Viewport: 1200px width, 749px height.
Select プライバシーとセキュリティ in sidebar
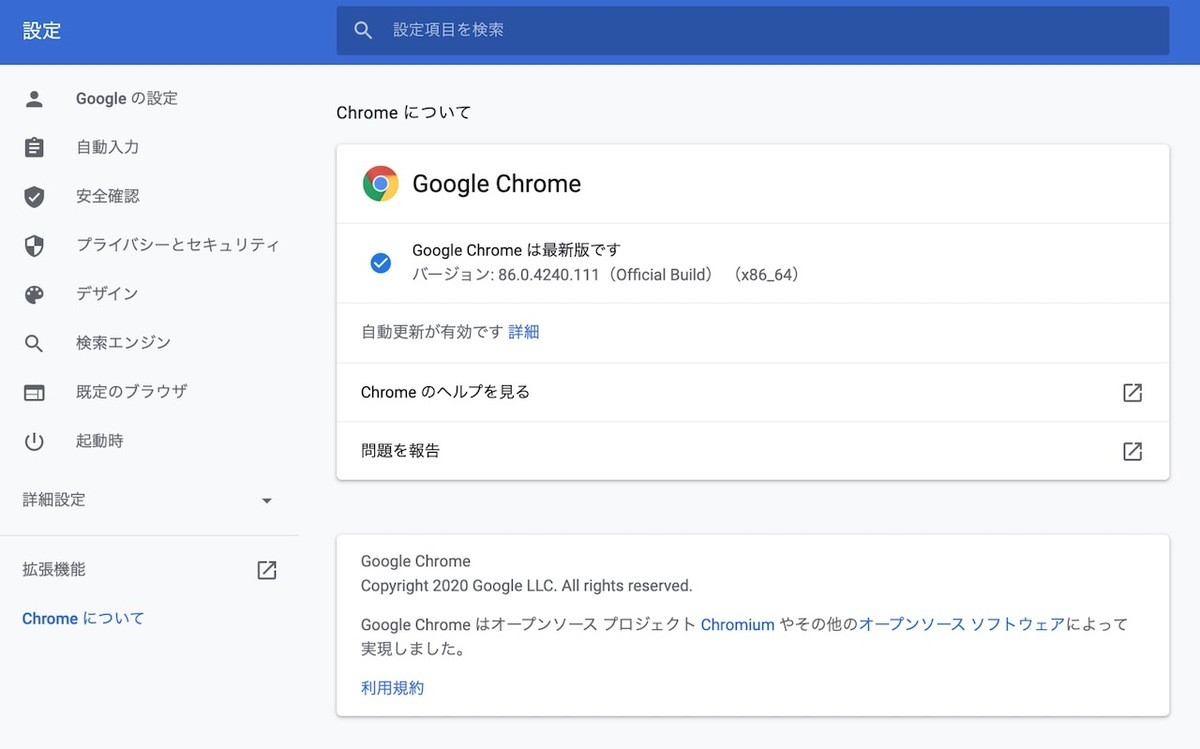coord(178,245)
